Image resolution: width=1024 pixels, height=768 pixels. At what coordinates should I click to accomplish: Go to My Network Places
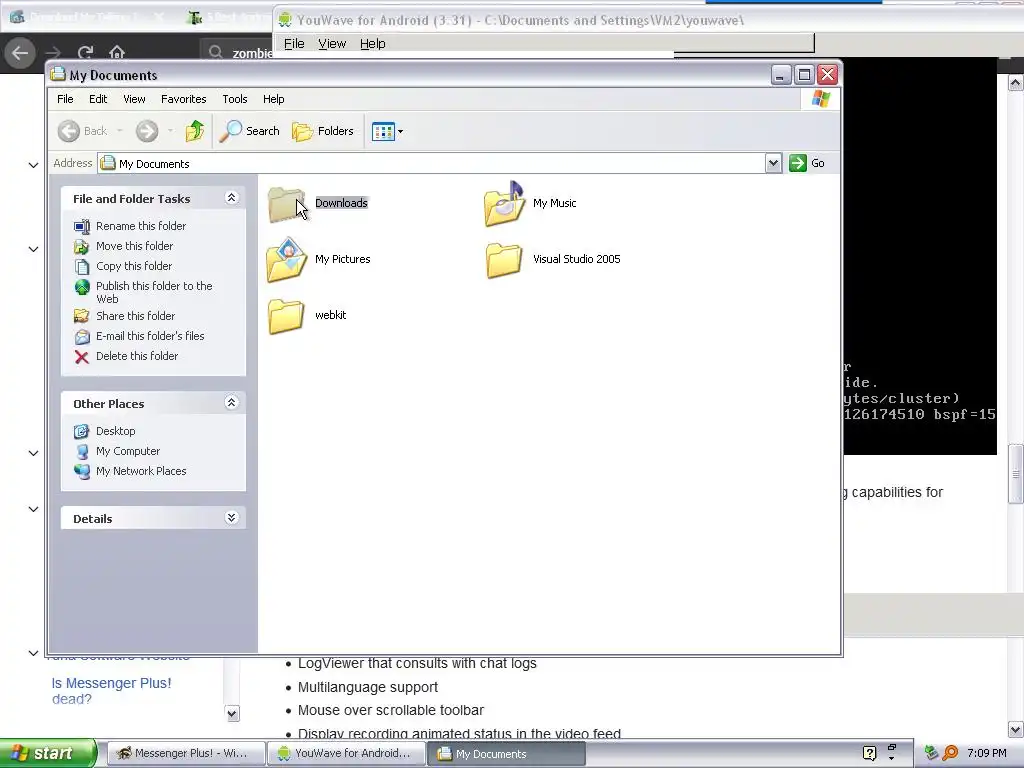coord(141,472)
